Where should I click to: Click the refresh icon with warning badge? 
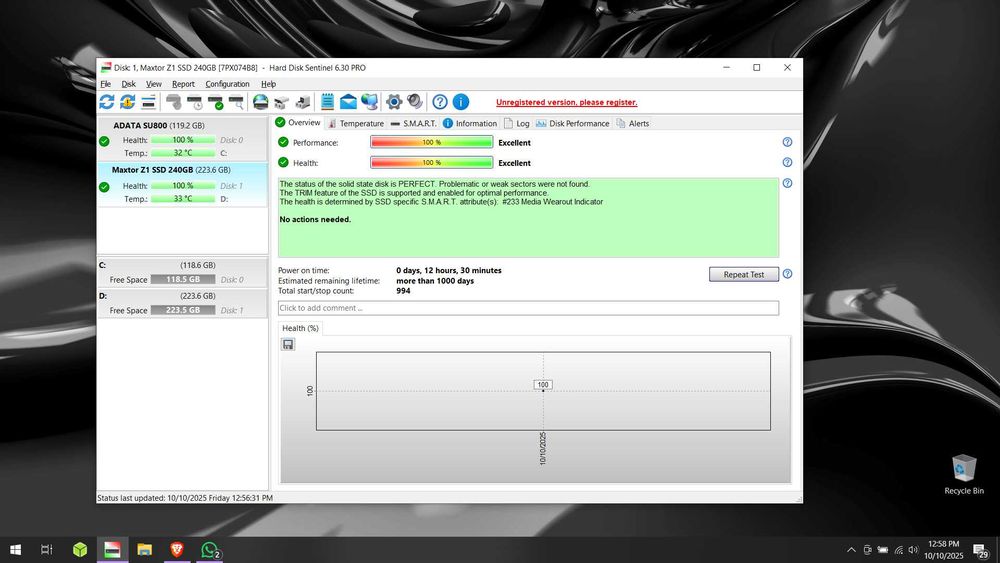coord(128,101)
